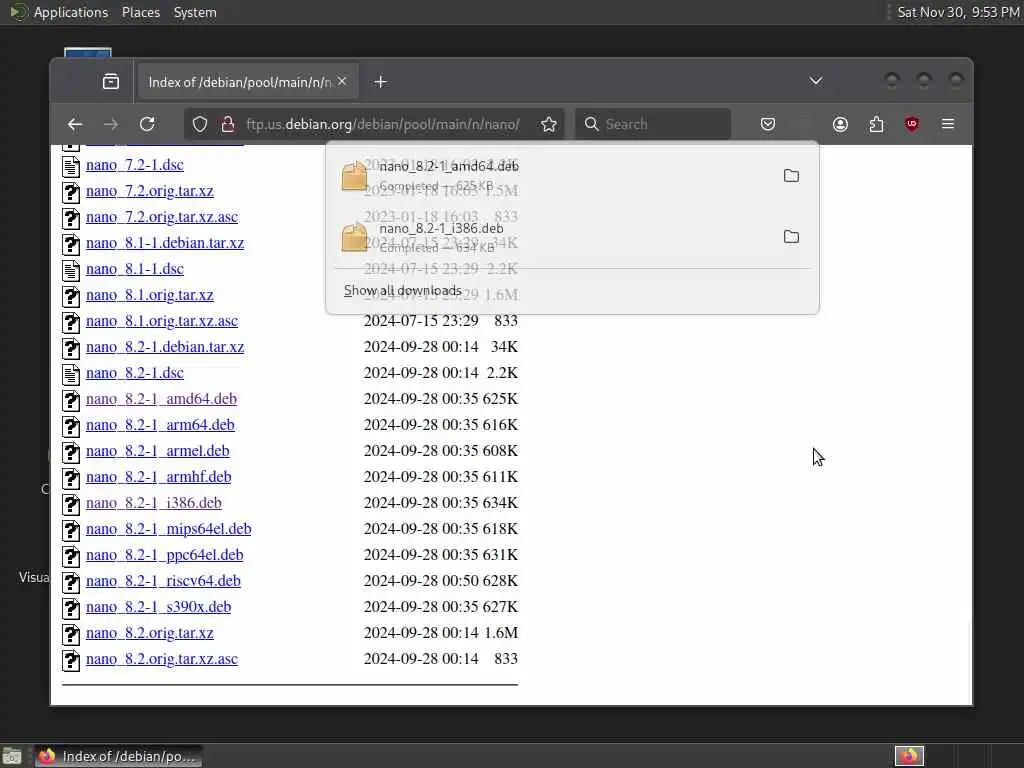Click the padlock site info icon

pos(228,124)
